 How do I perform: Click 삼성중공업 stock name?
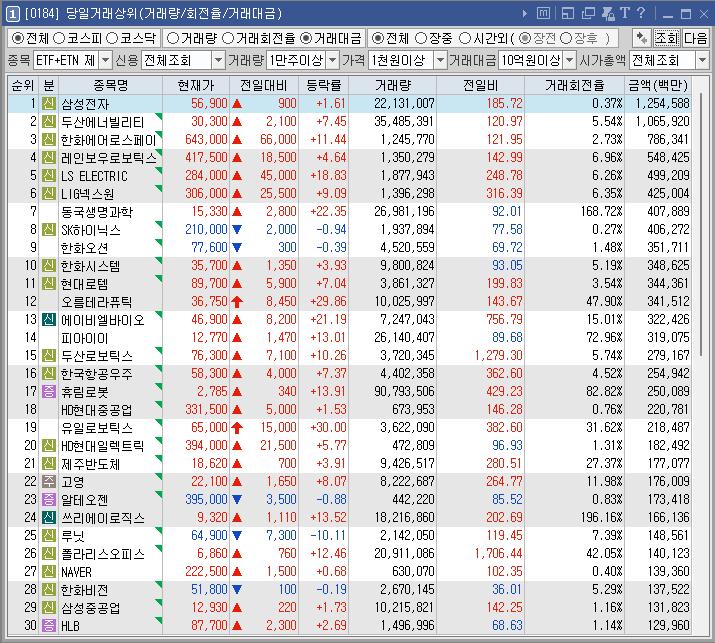pyautogui.click(x=91, y=607)
